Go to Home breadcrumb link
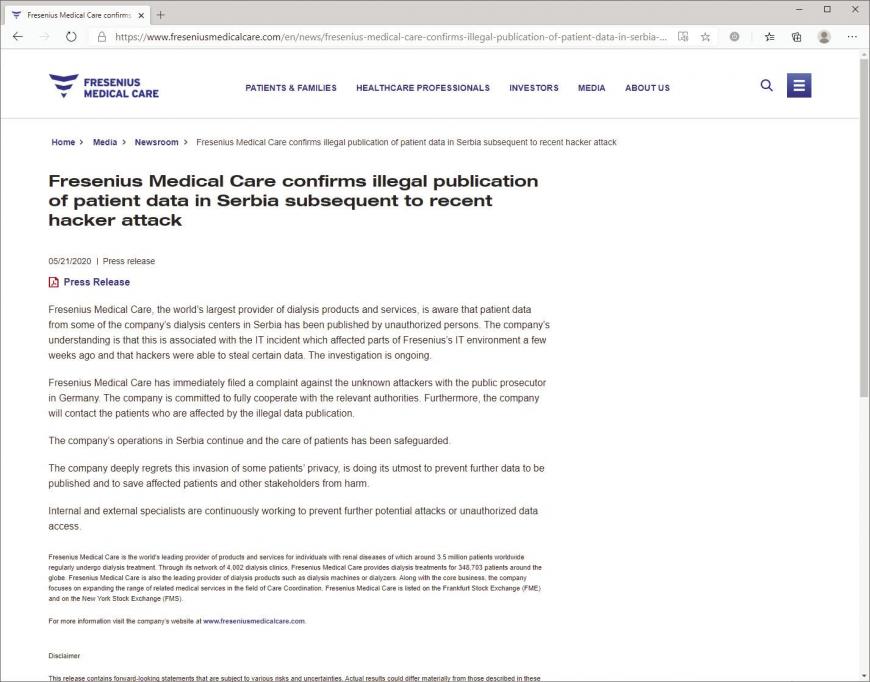Screen dimensions: 870x682 (x=63, y=142)
